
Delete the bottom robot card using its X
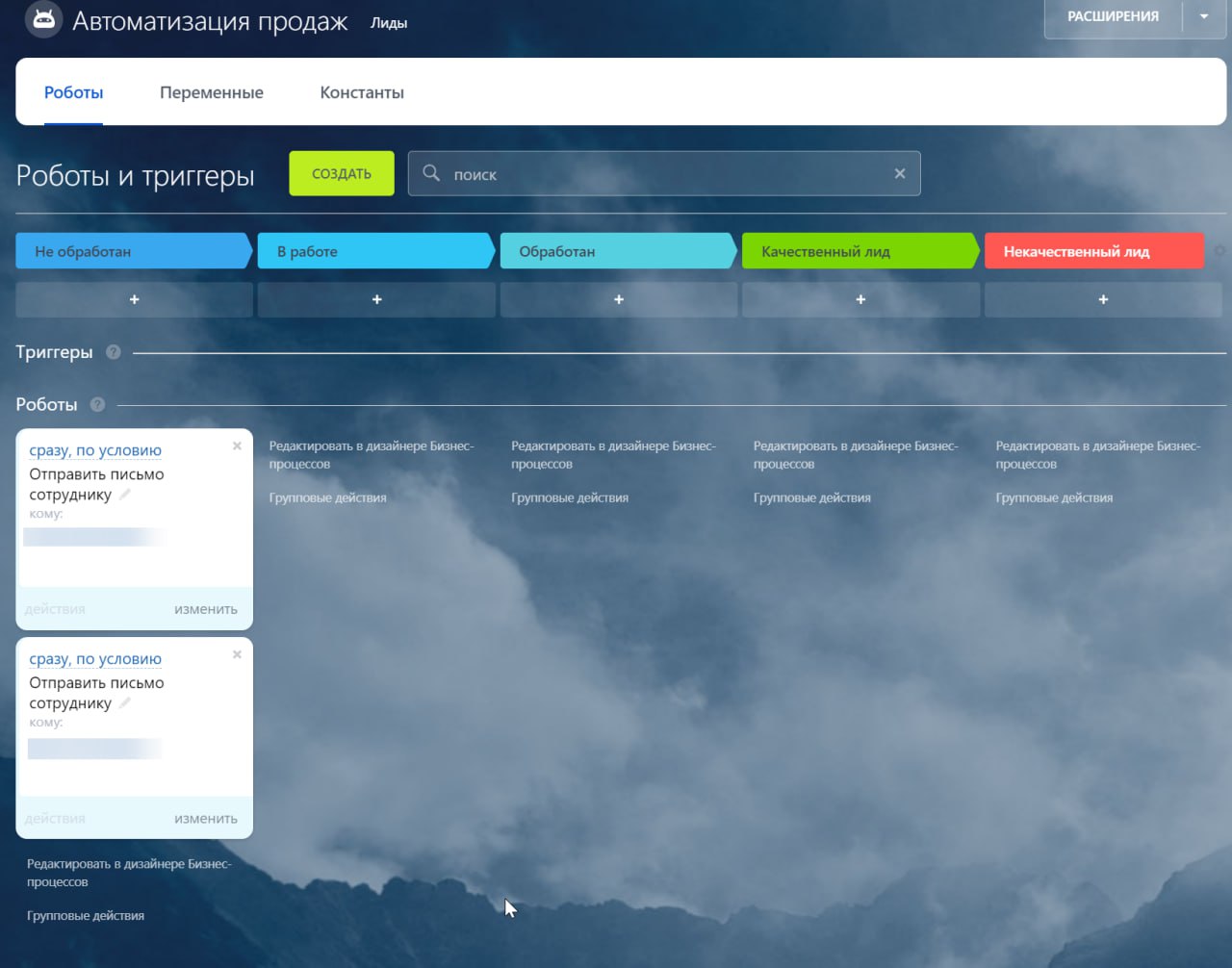coord(237,654)
